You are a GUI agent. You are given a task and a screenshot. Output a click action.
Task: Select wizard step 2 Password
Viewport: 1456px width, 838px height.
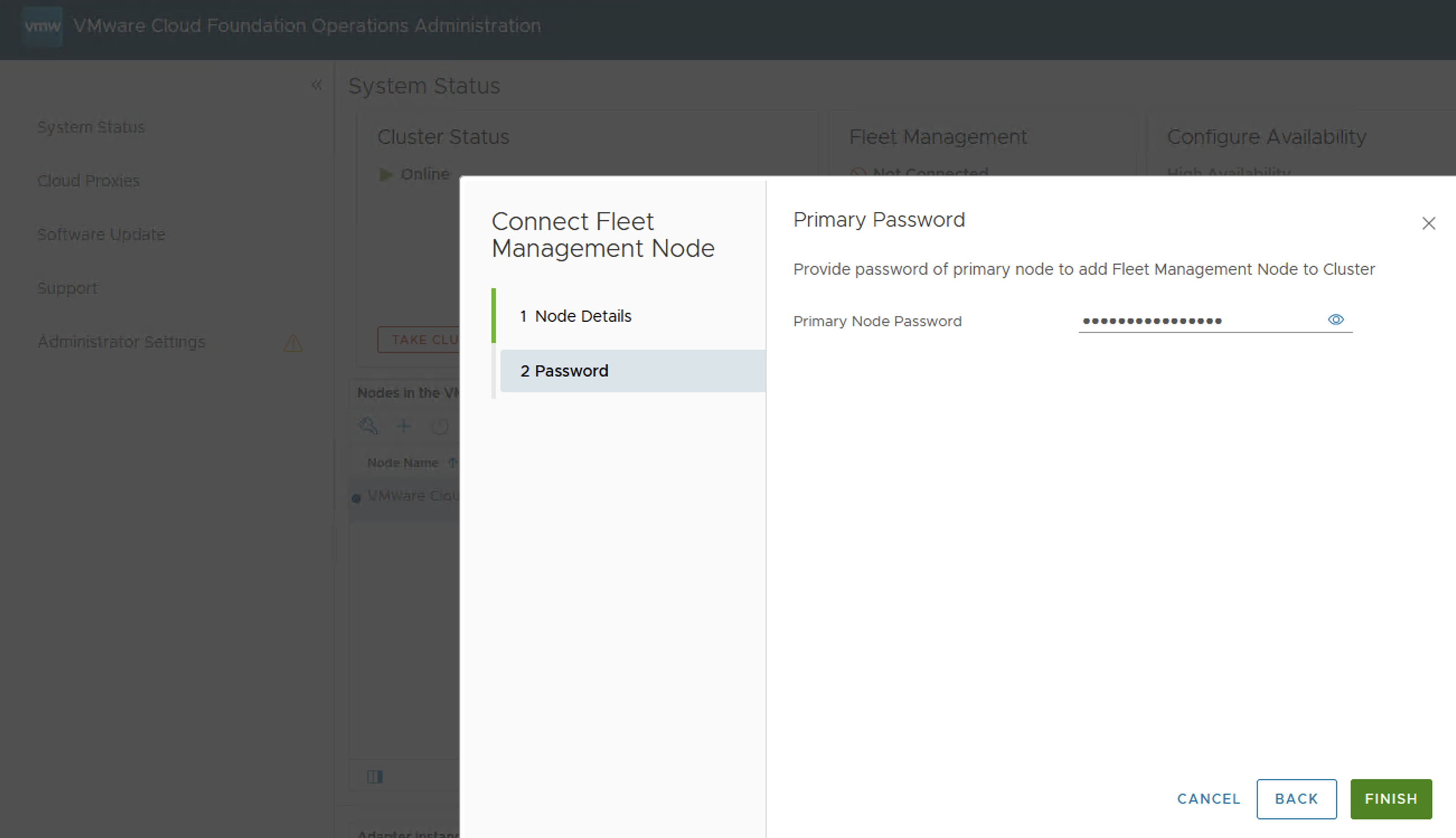(571, 371)
